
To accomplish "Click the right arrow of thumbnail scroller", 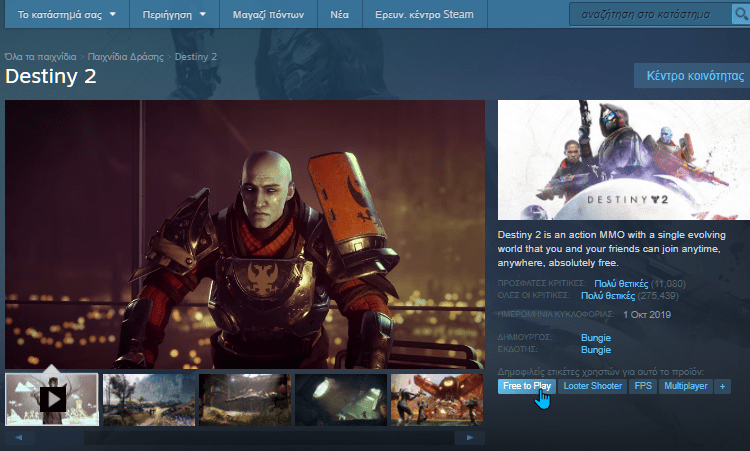I will [x=470, y=437].
